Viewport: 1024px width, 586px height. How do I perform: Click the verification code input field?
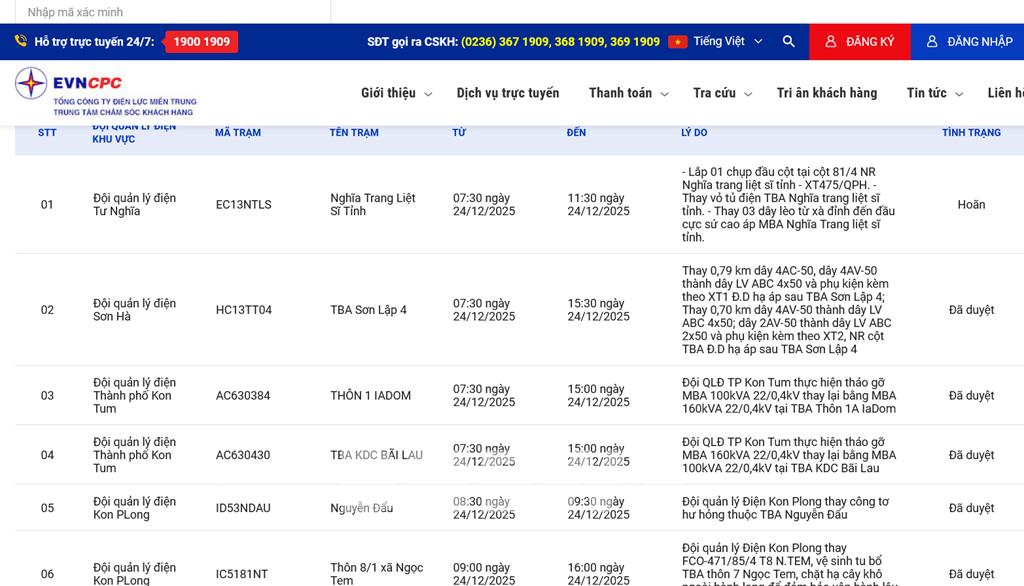(x=172, y=12)
